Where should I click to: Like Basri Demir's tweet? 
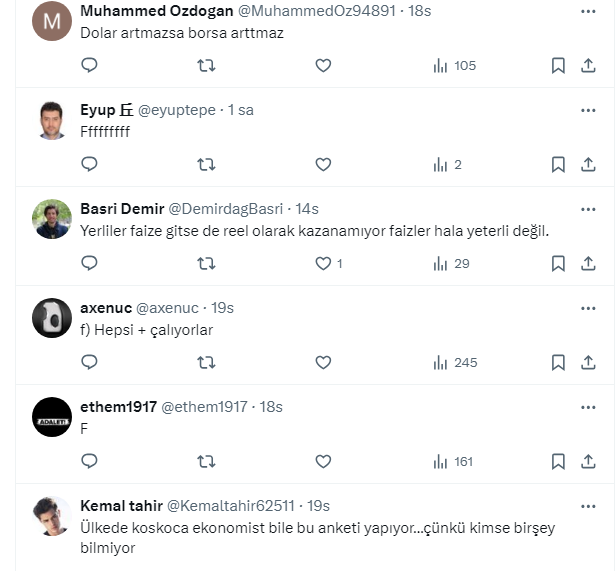[323, 264]
